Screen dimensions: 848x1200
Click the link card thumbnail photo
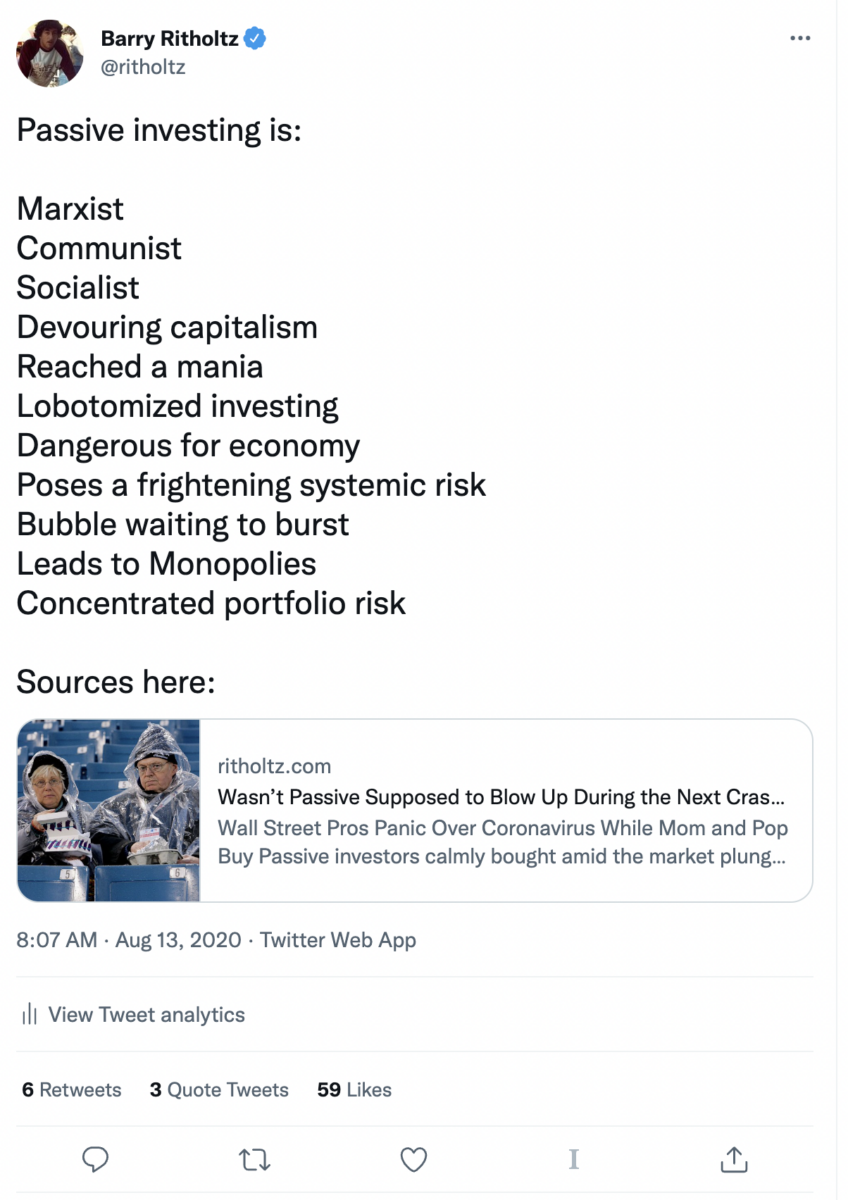tap(109, 810)
